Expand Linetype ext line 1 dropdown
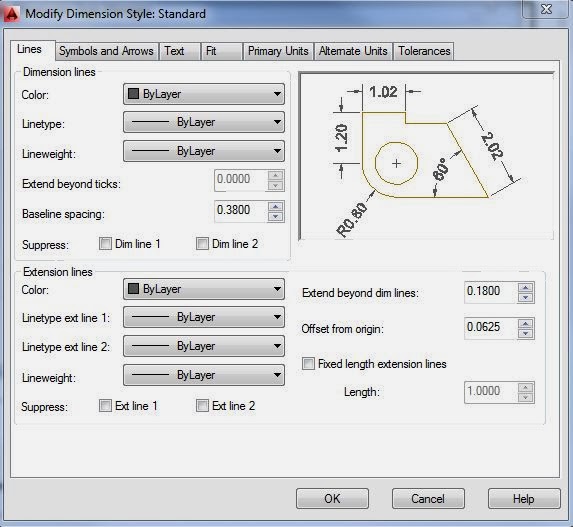573x527 pixels. (x=204, y=317)
